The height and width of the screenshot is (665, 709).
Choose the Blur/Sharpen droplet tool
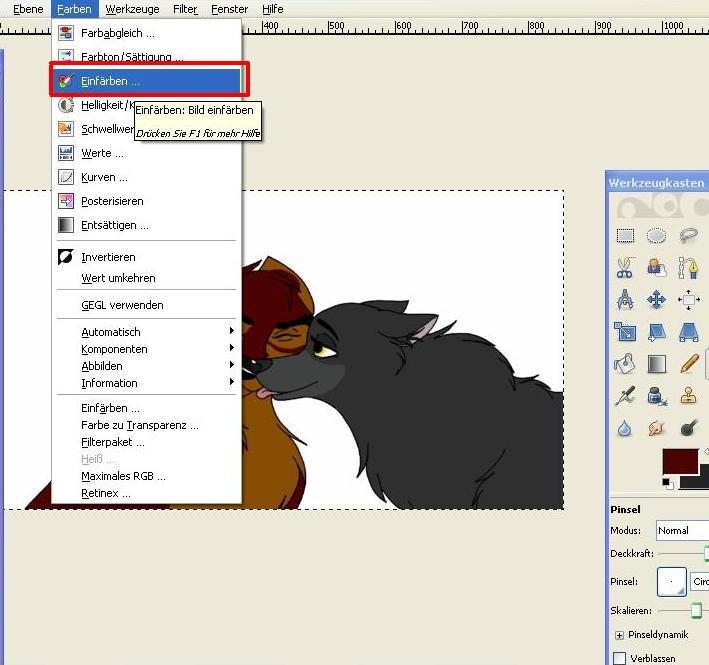point(624,428)
